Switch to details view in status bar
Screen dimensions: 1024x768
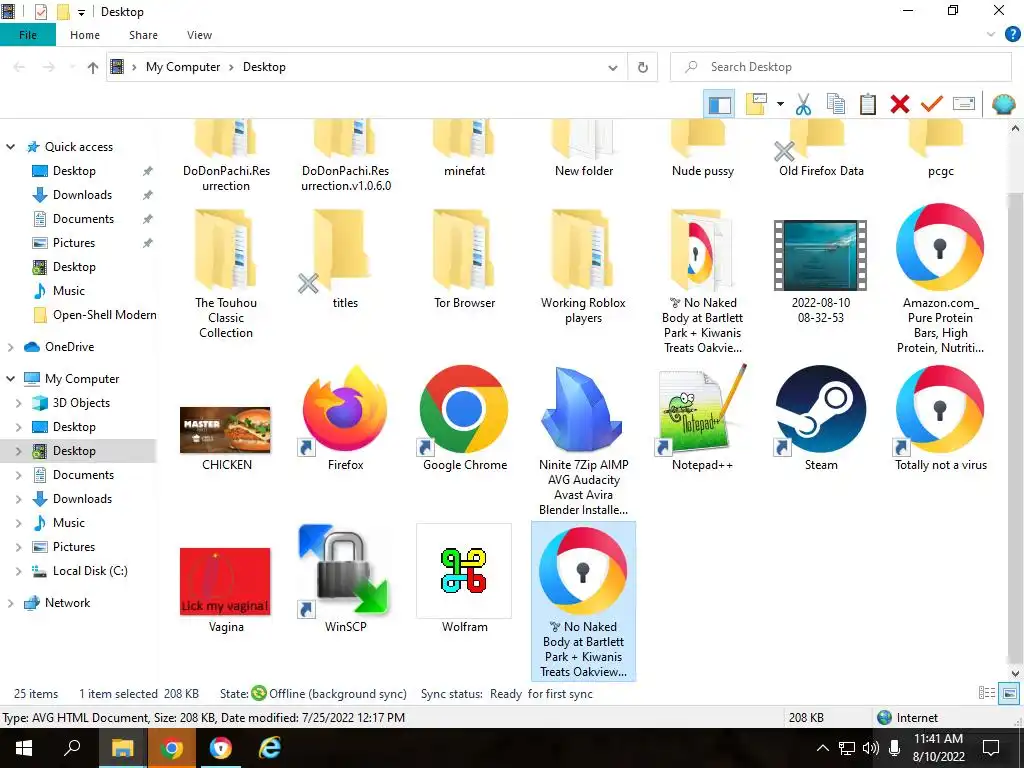click(x=987, y=694)
